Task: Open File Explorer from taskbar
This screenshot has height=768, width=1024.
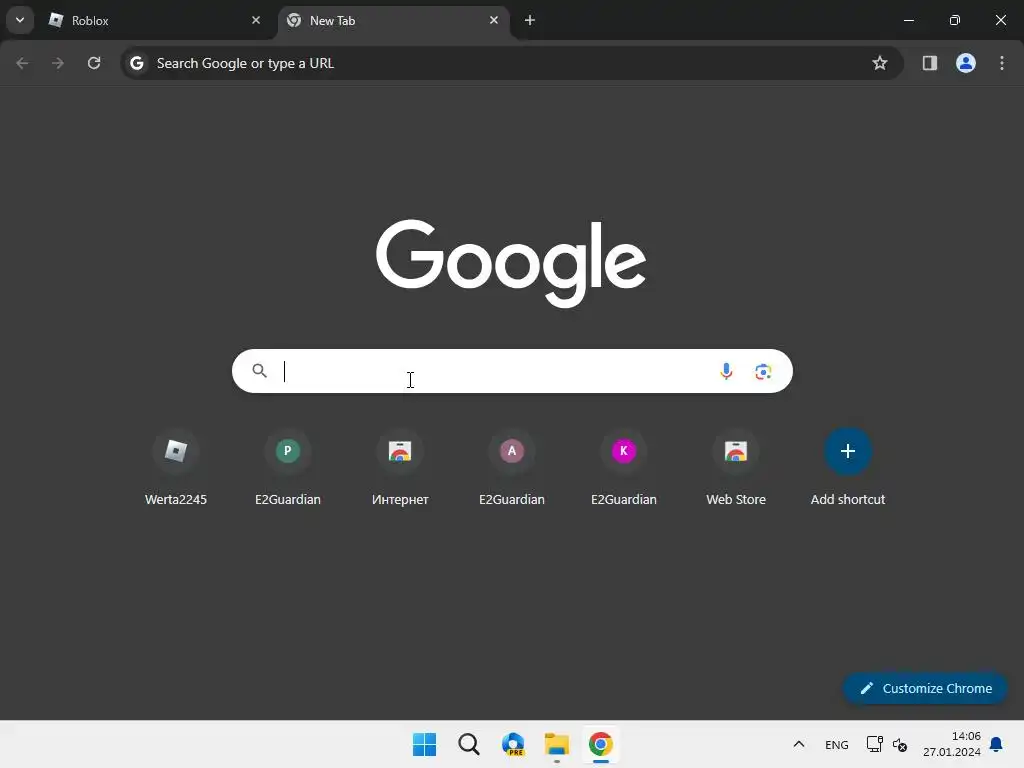Action: [x=557, y=744]
